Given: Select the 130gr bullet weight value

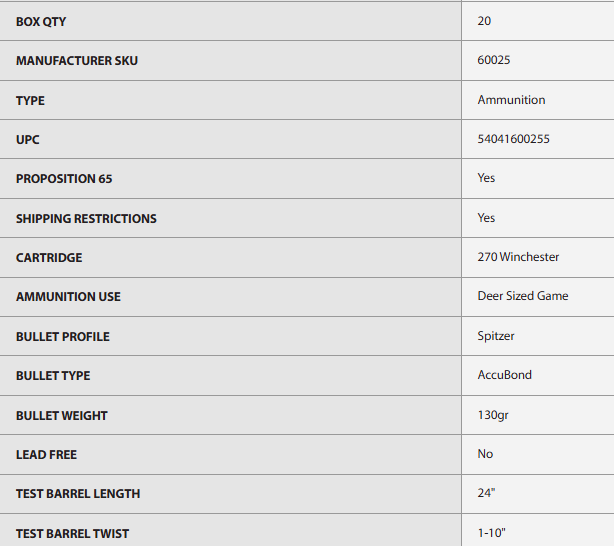Looking at the screenshot, I should (x=495, y=415).
